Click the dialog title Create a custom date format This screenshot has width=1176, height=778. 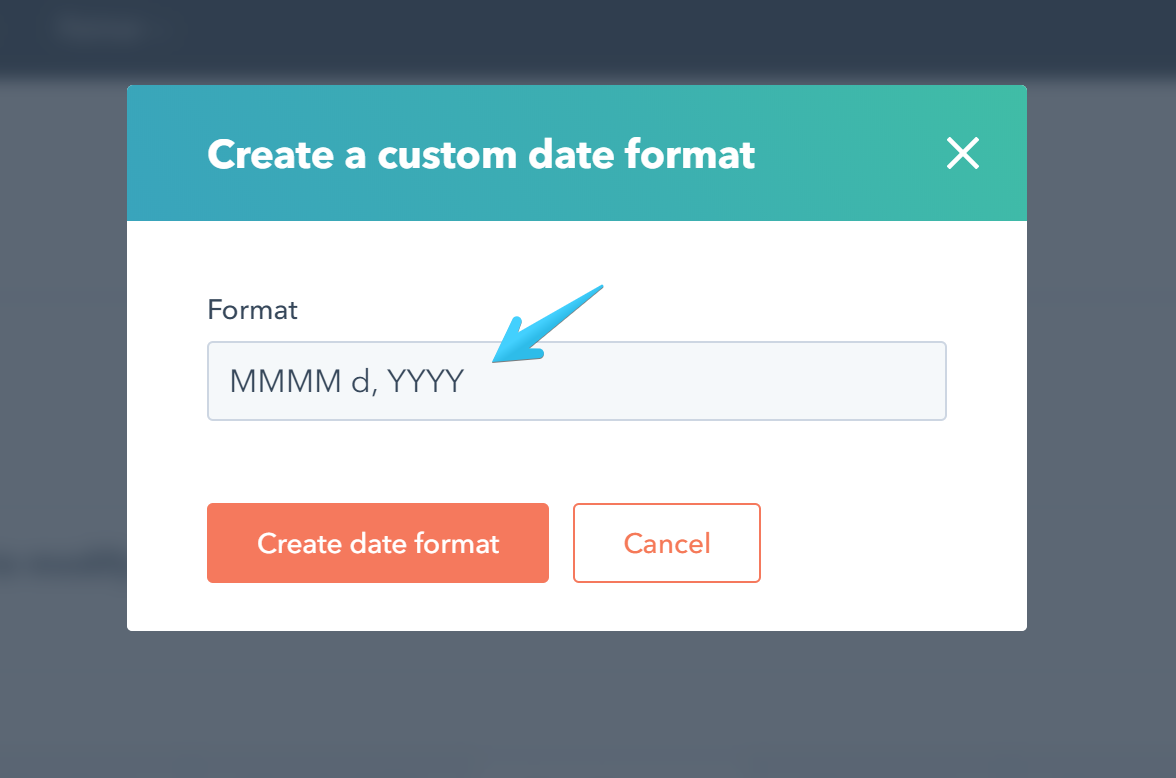(480, 154)
